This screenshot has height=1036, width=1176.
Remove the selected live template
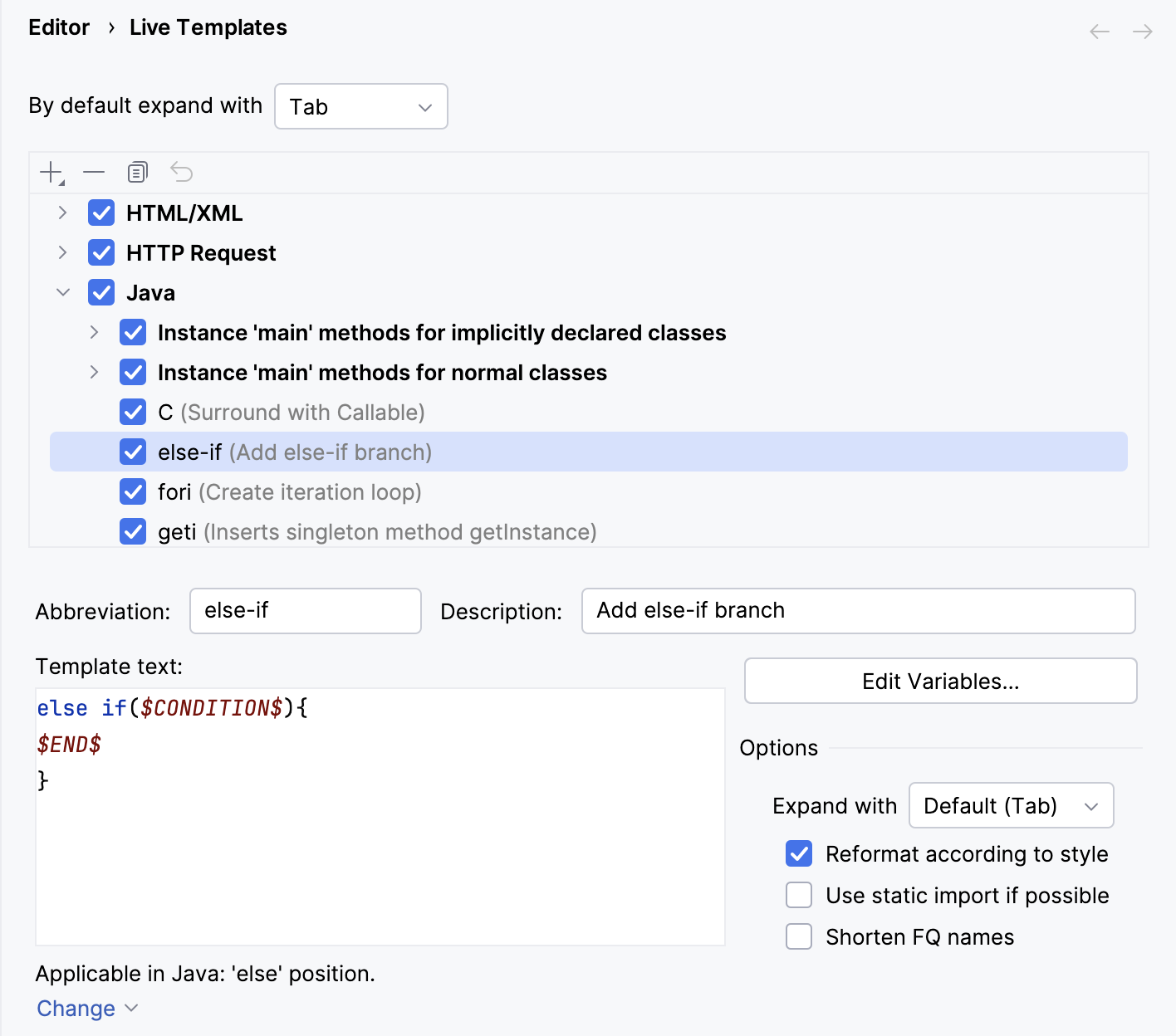pyautogui.click(x=94, y=172)
